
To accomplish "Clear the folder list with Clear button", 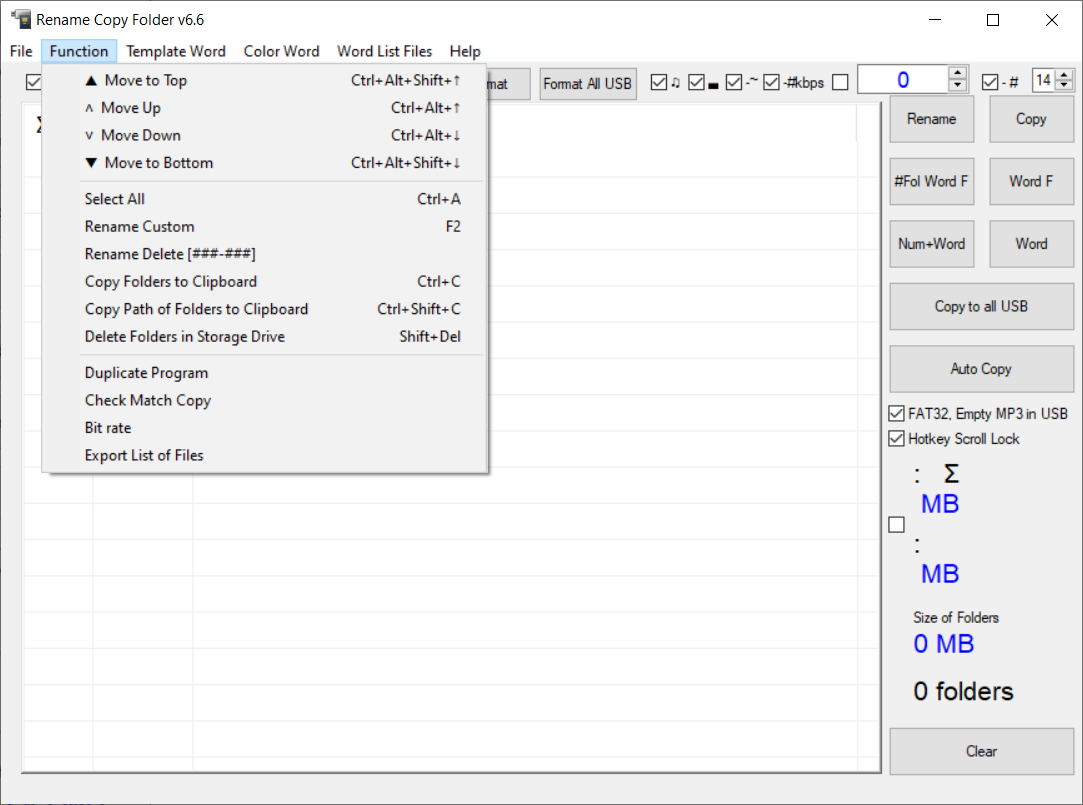I will pyautogui.click(x=981, y=752).
